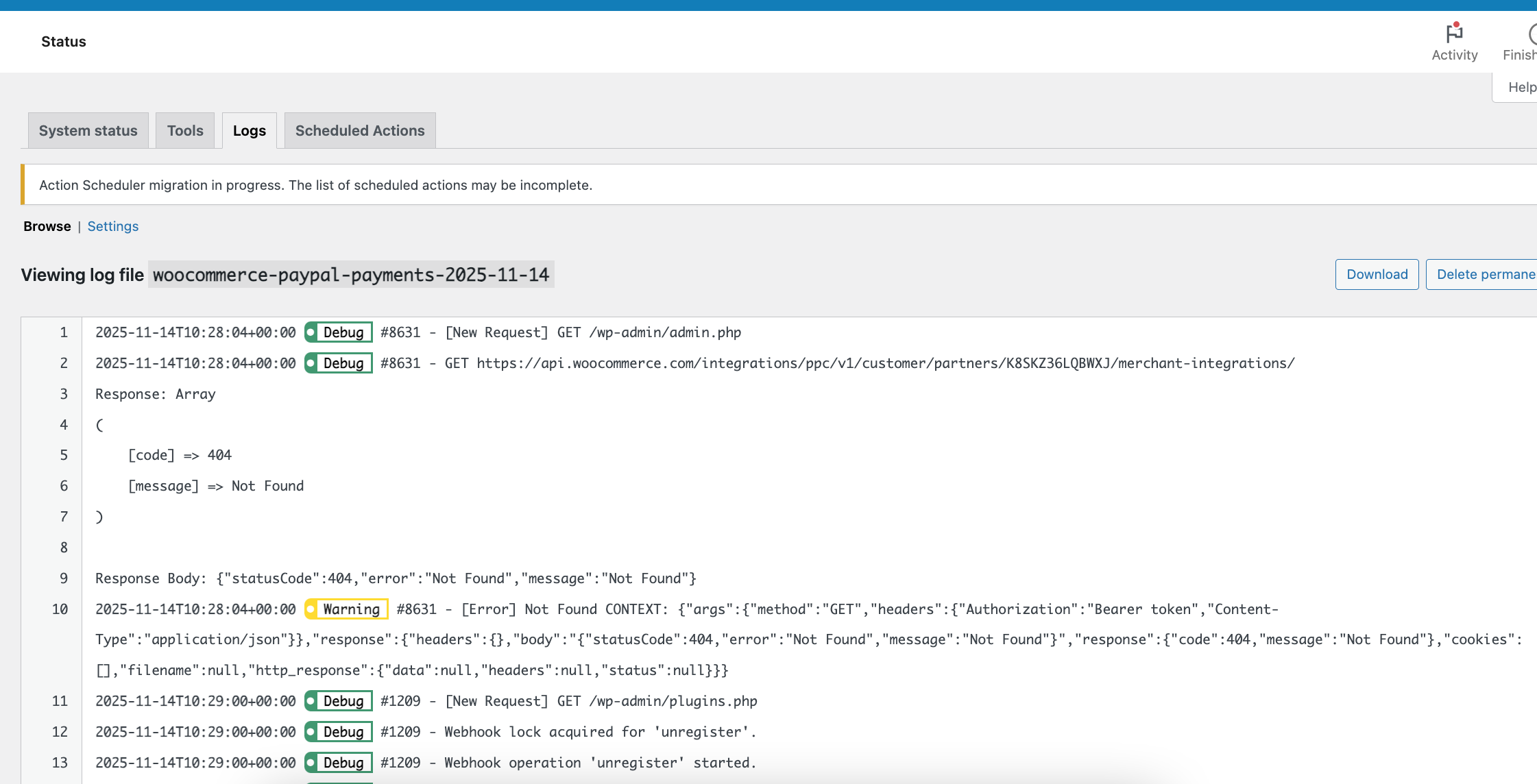Click Debug badge on line 2
The width and height of the screenshot is (1537, 784).
coord(339,363)
